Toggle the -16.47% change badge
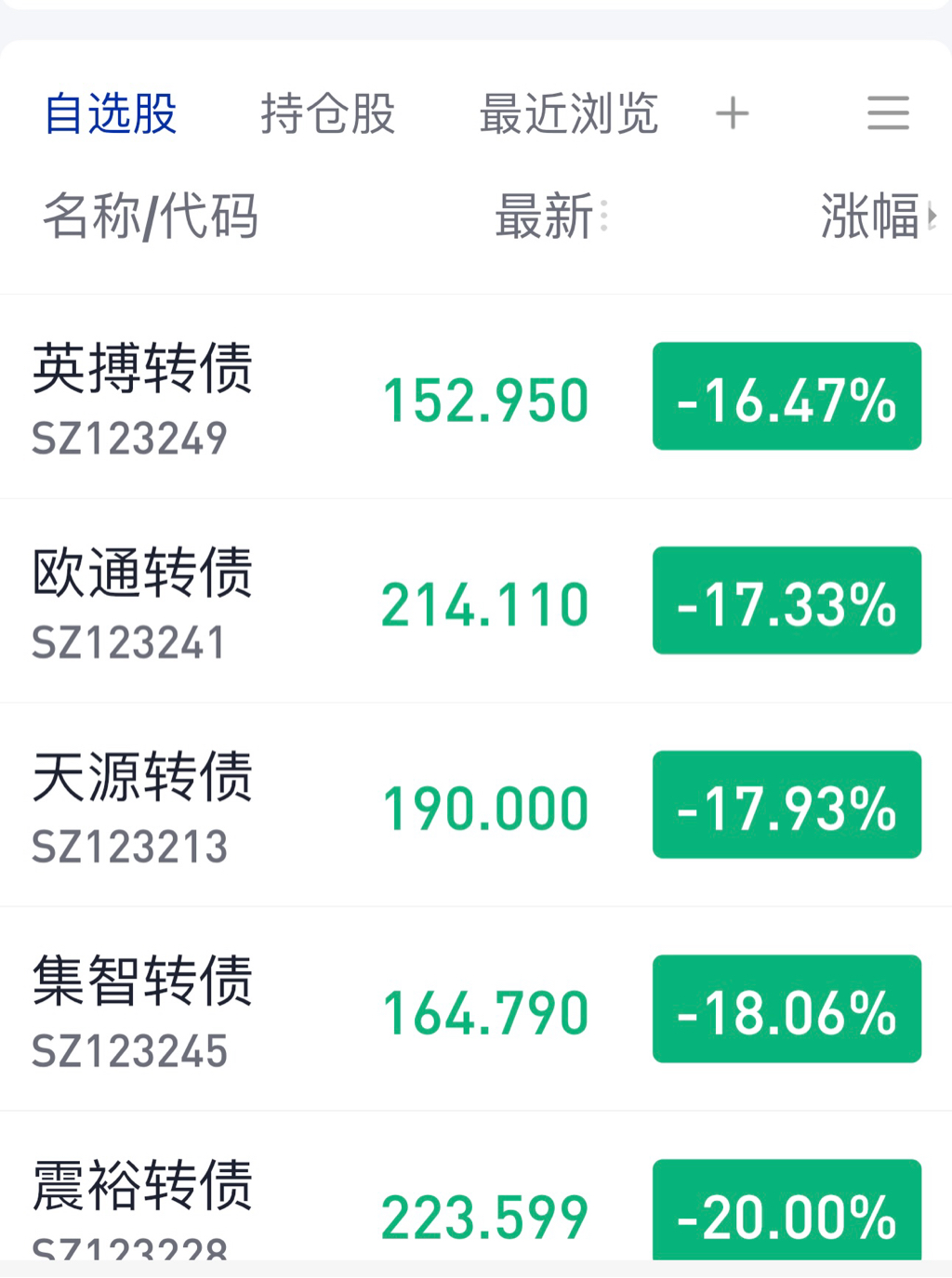 click(x=787, y=397)
